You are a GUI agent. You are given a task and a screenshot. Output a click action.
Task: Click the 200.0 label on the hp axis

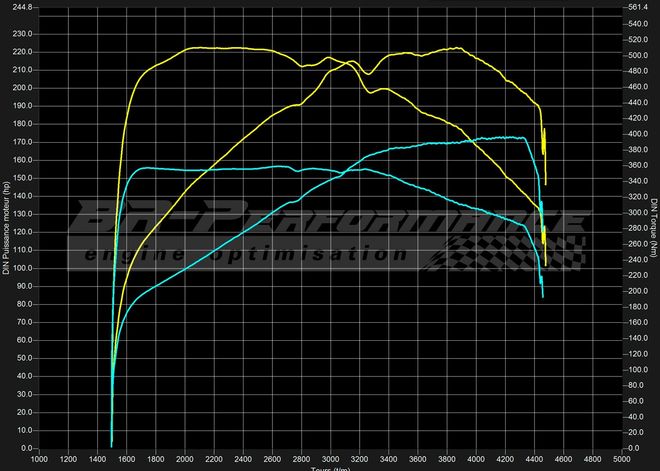(x=21, y=87)
